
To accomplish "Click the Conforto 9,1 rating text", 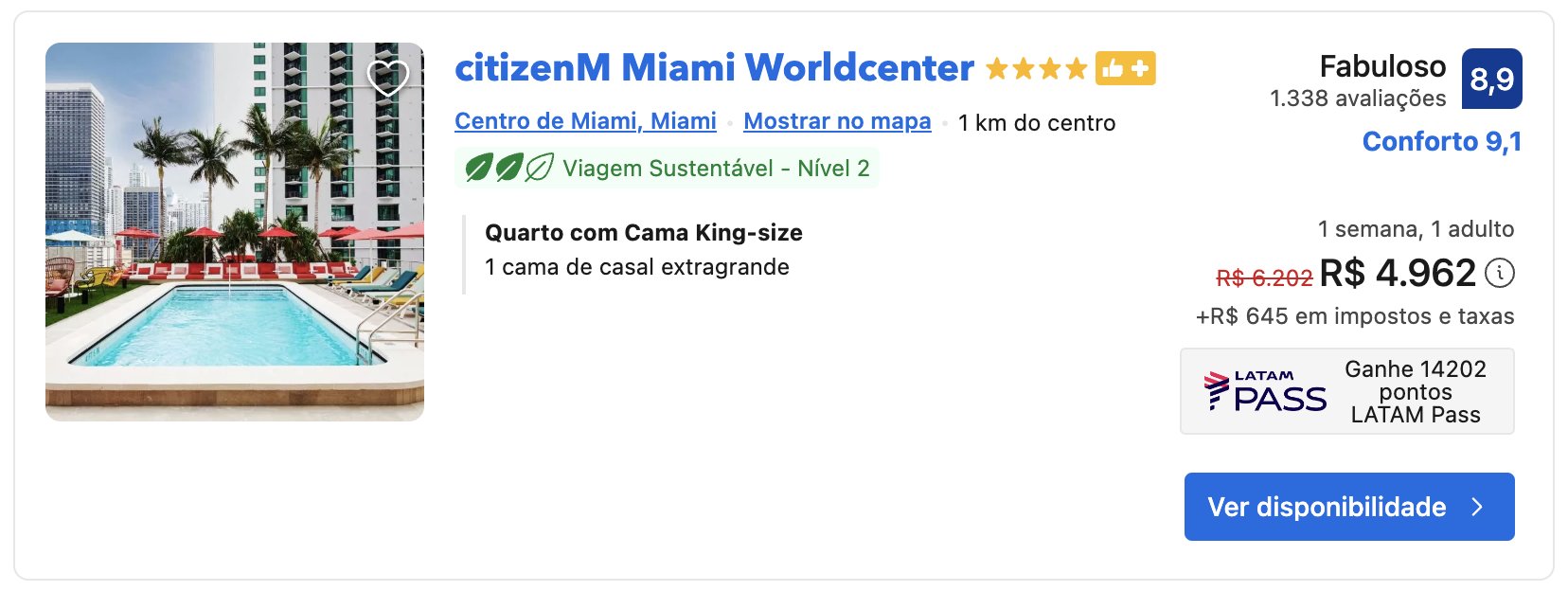I will click(1442, 141).
